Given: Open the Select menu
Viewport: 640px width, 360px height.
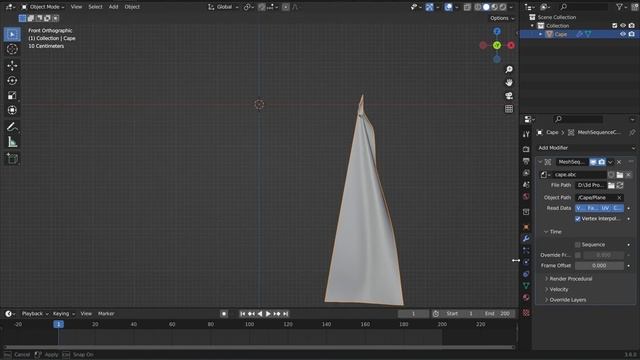Looking at the screenshot, I should coord(95,7).
